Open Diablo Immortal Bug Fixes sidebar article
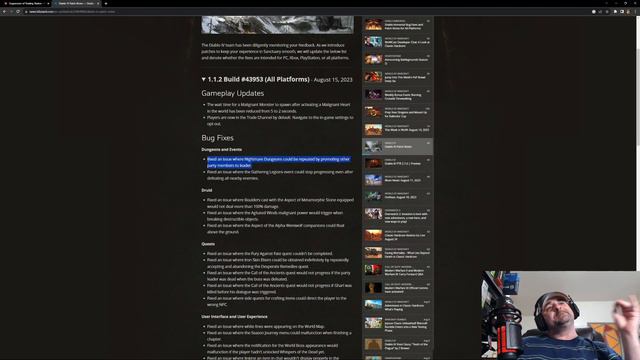 pos(398,25)
